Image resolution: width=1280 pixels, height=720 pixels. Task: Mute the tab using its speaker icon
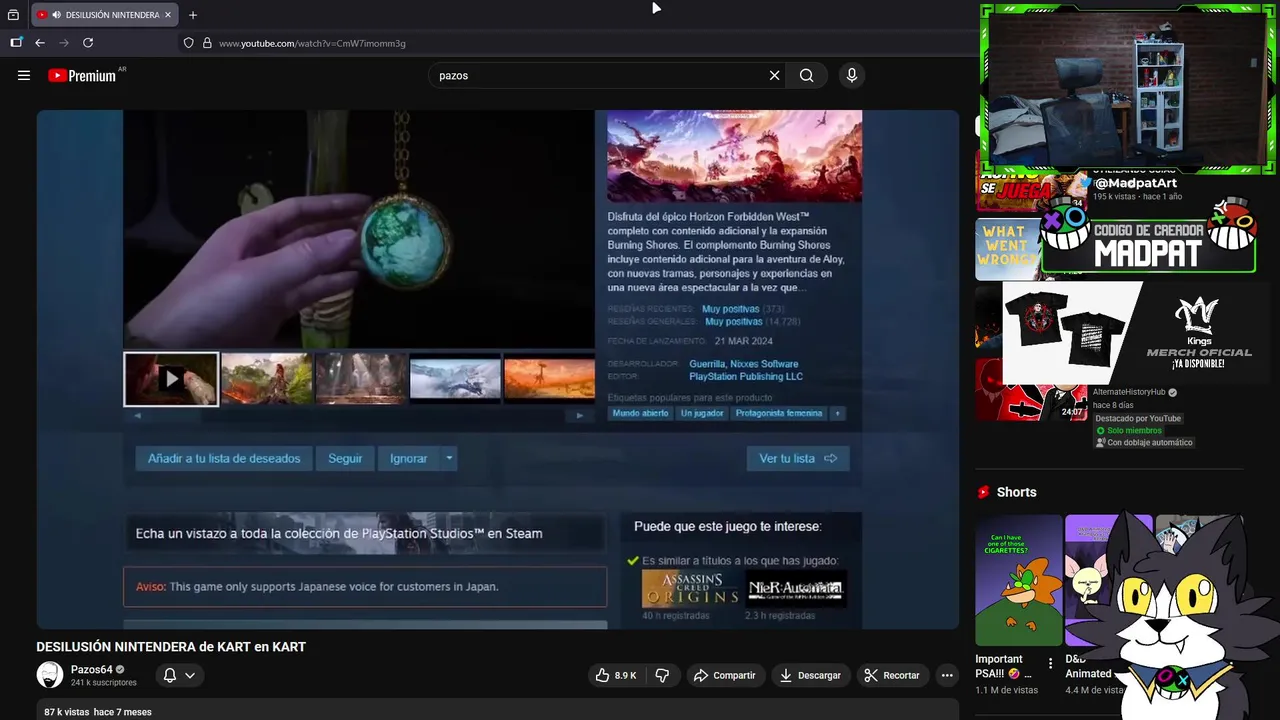[x=56, y=15]
